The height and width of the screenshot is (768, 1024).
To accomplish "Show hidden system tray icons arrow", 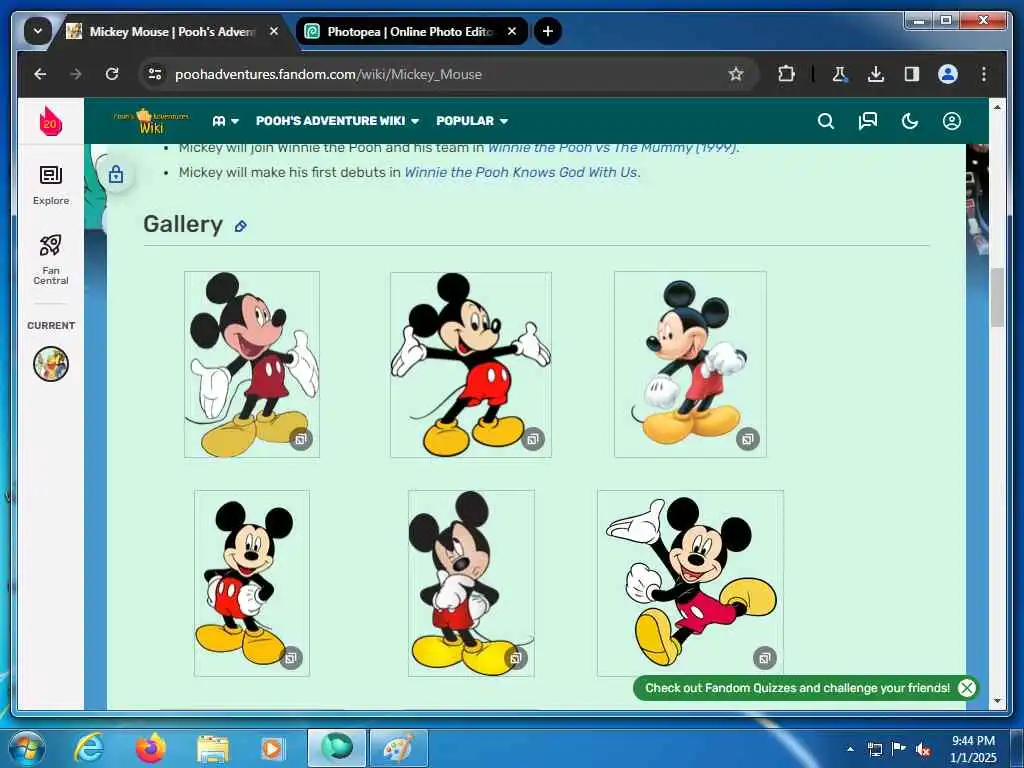I will point(850,749).
